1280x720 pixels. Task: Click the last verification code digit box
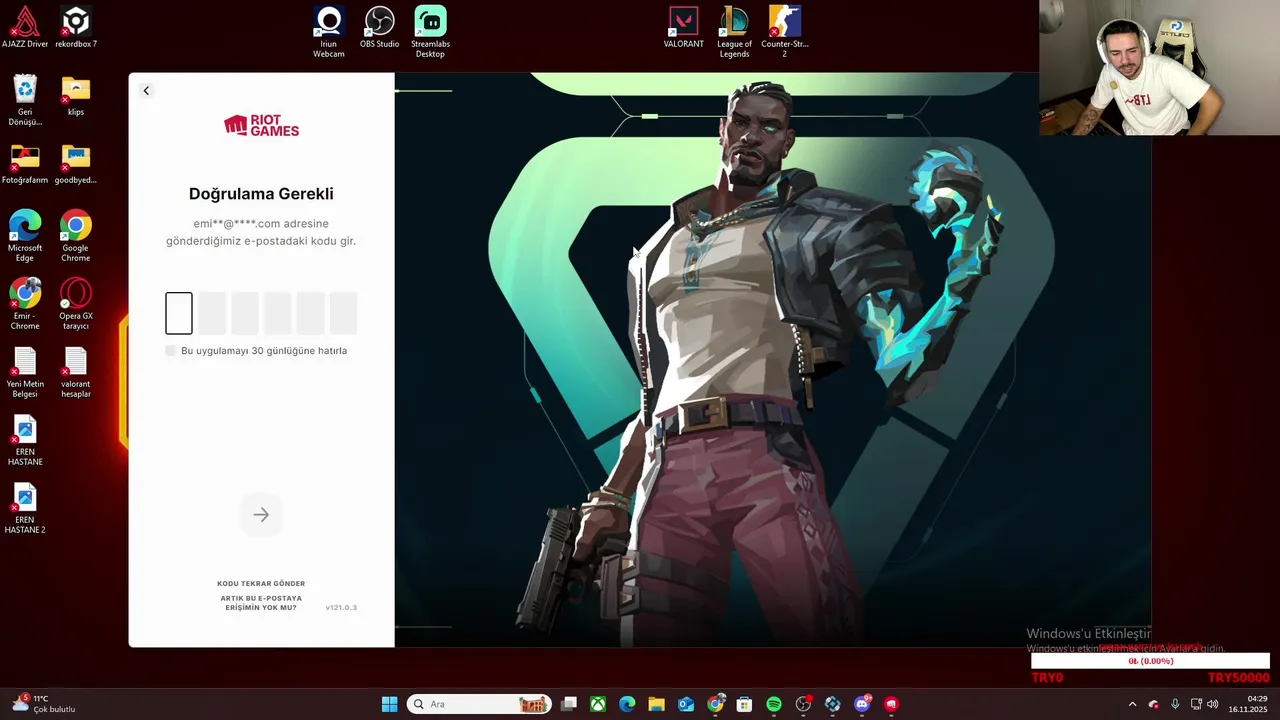[x=344, y=313]
